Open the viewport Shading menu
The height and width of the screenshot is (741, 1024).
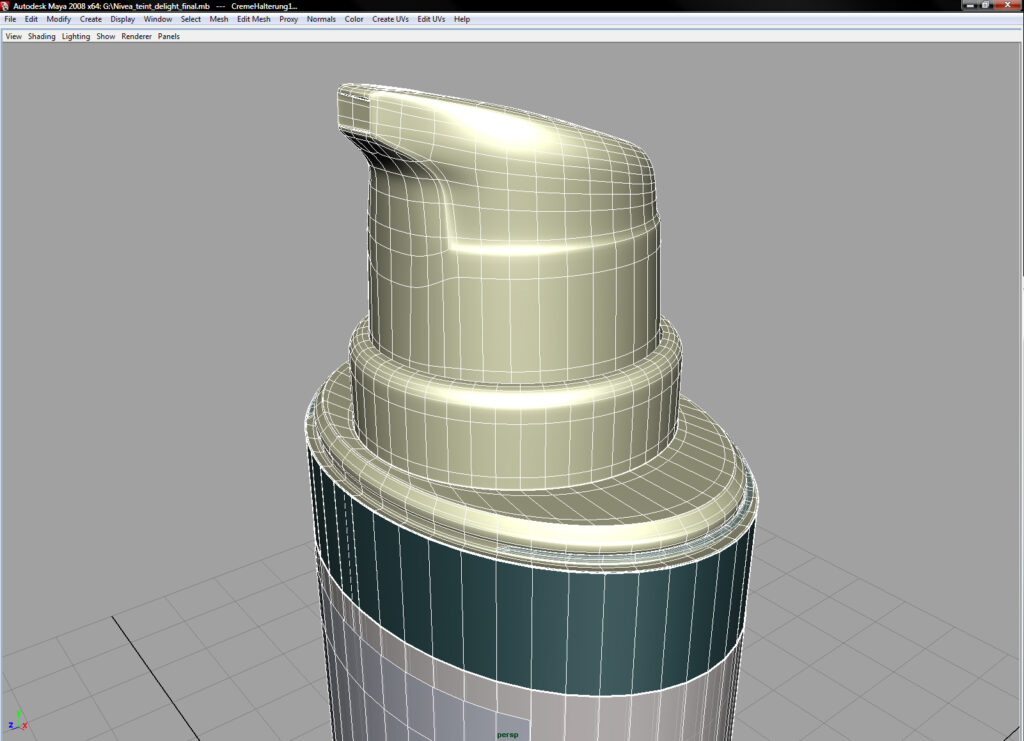pos(42,37)
